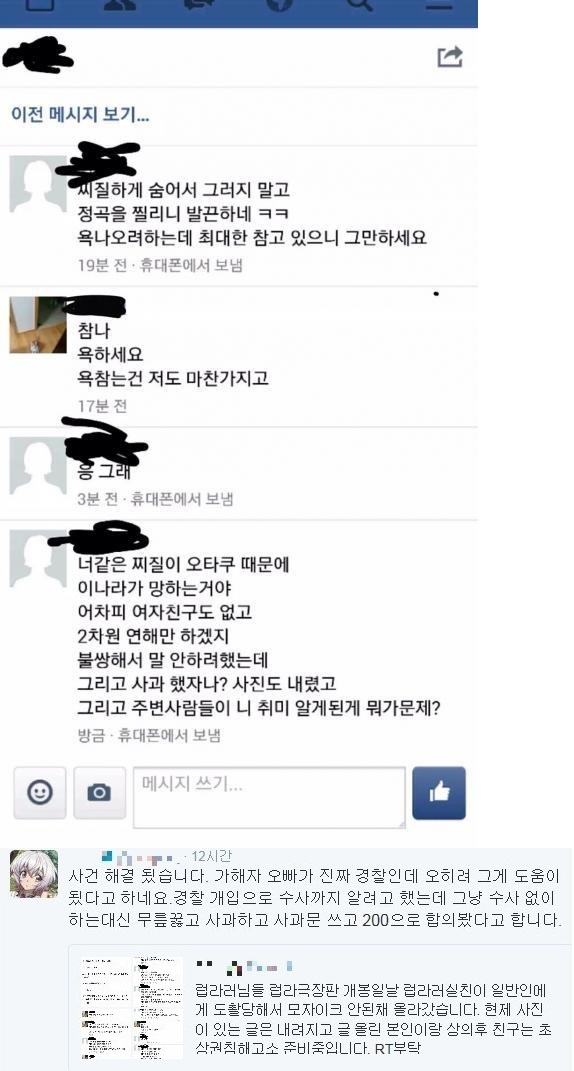The width and height of the screenshot is (574, 1071).
Task: Open profile picture beside 참나 message
Action: (38, 324)
